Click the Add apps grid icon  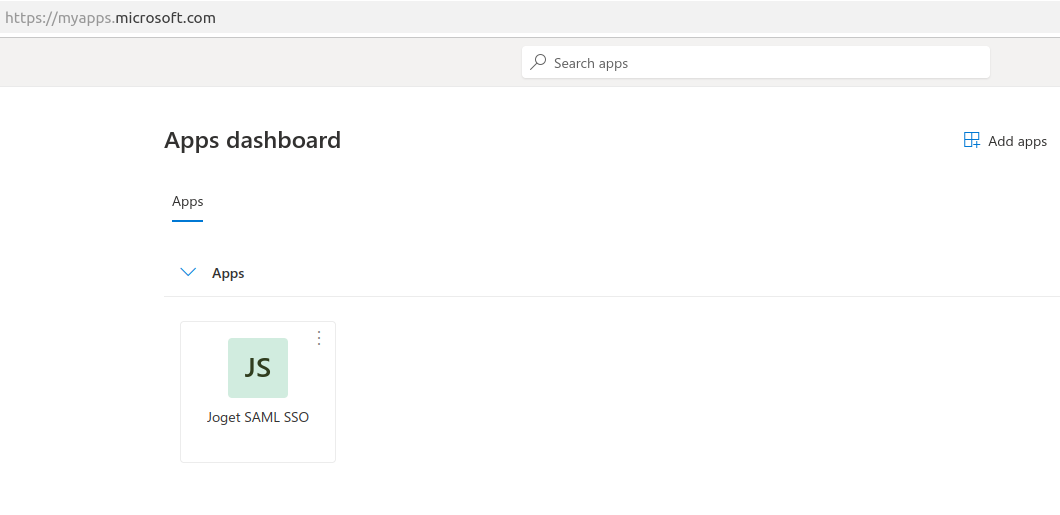pyautogui.click(x=971, y=140)
